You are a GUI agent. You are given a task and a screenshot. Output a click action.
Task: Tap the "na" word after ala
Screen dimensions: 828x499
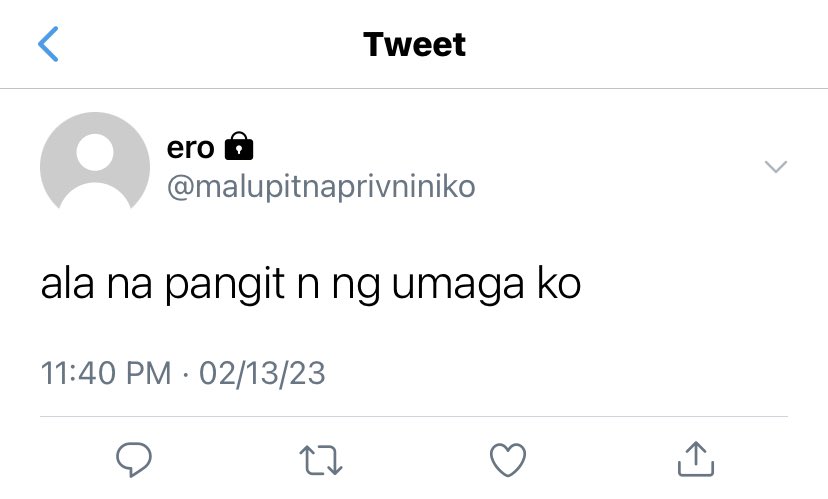(x=129, y=286)
